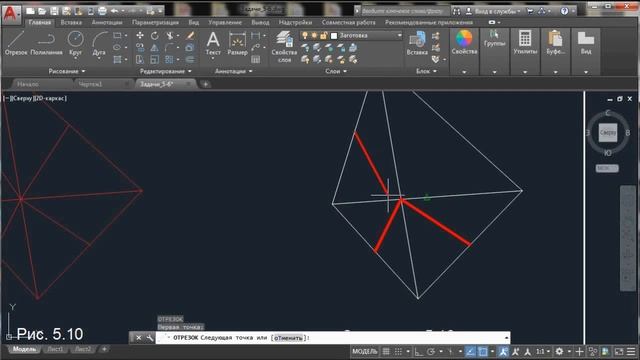Click the Array tool icon
The image size is (640, 360).
pos(169,60)
